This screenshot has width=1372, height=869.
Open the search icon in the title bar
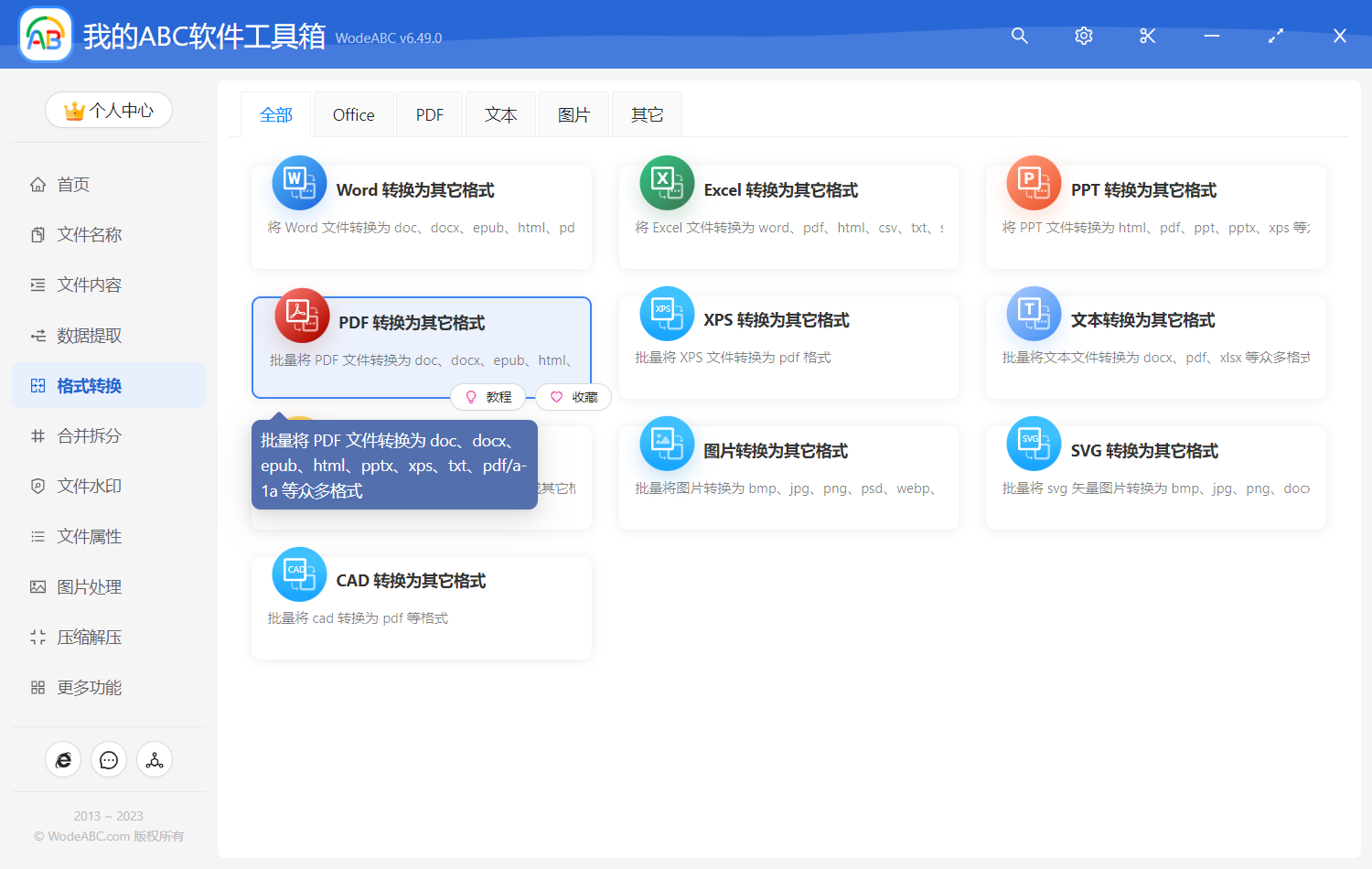tap(1019, 36)
